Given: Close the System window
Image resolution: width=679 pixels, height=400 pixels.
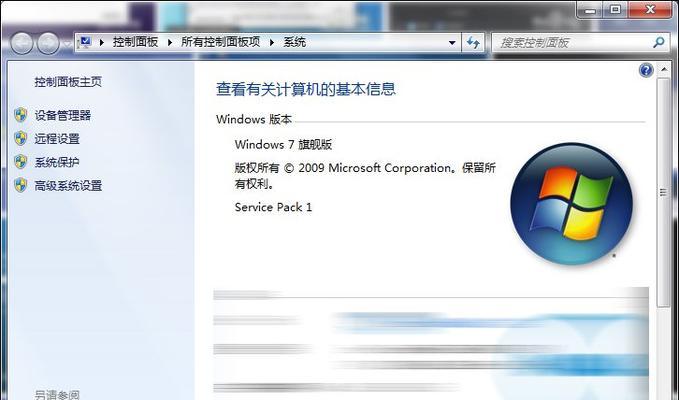Looking at the screenshot, I should [650, 10].
